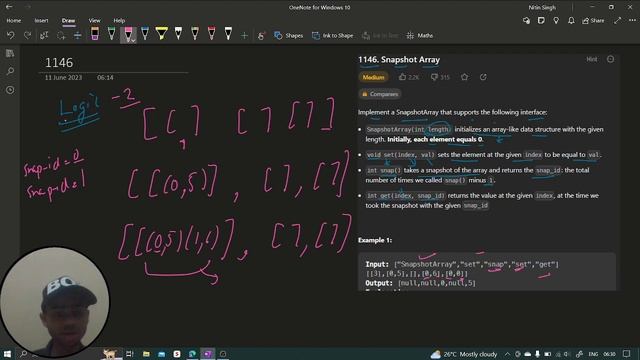
Task: Share this notebook page
Action: coord(593,20)
